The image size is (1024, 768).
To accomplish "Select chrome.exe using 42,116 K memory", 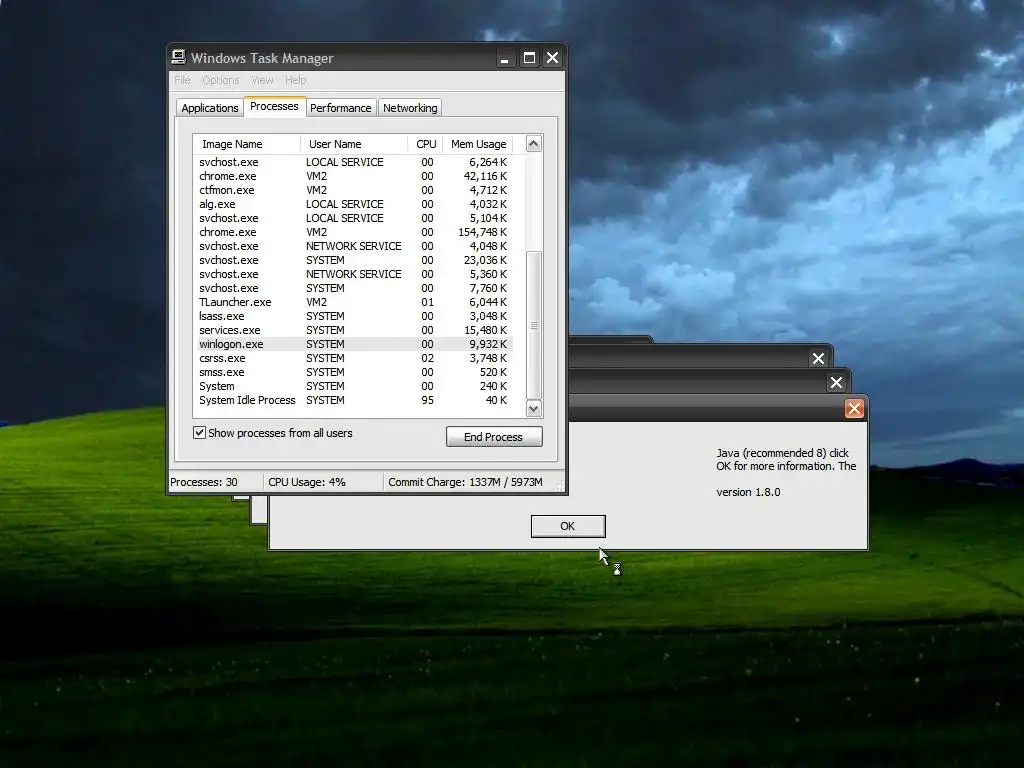I will tap(353, 176).
